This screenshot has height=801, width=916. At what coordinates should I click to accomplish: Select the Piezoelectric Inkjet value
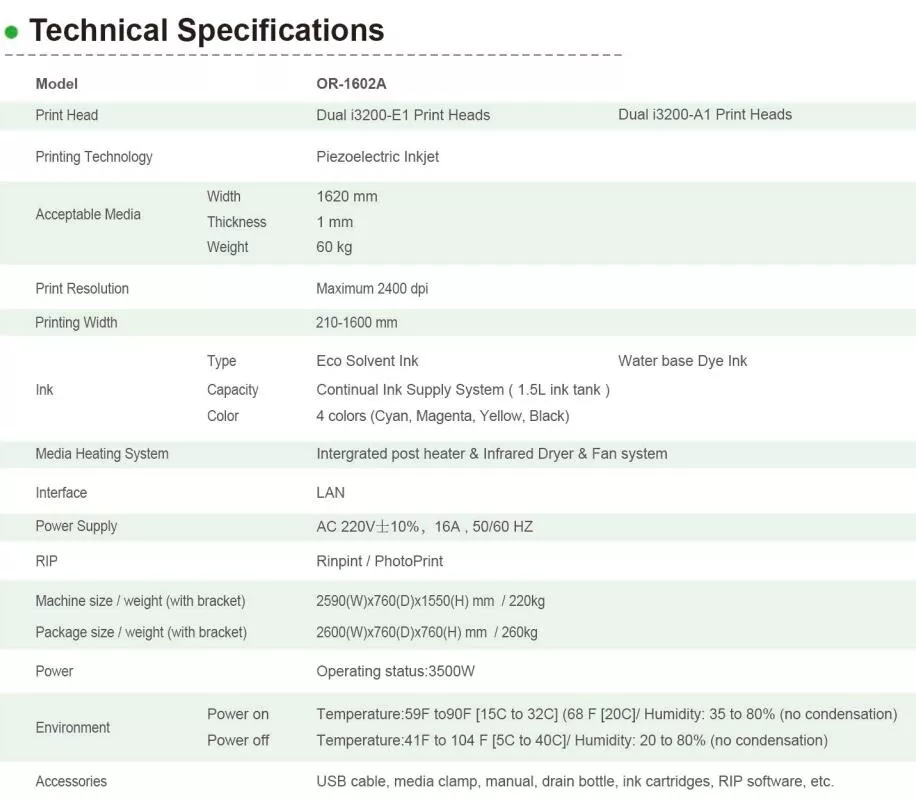377,157
